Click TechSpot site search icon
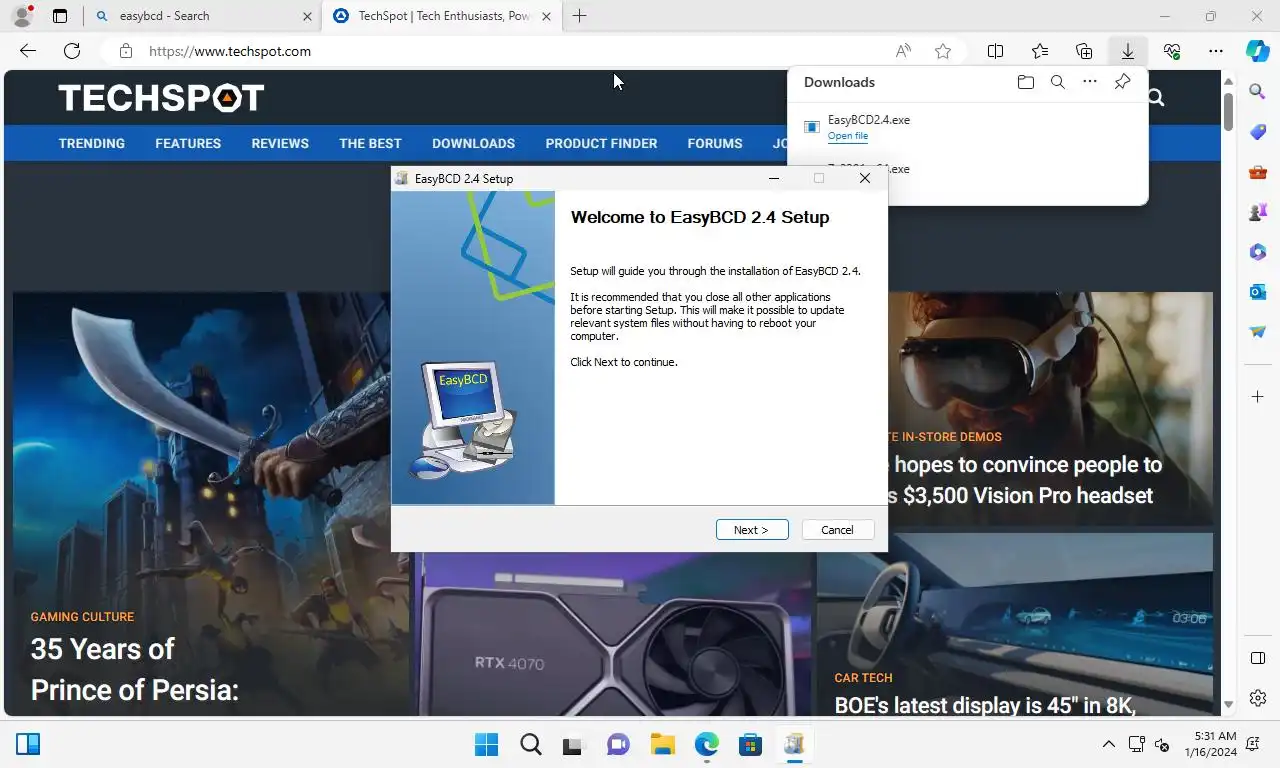The image size is (1280, 768). tap(1156, 97)
